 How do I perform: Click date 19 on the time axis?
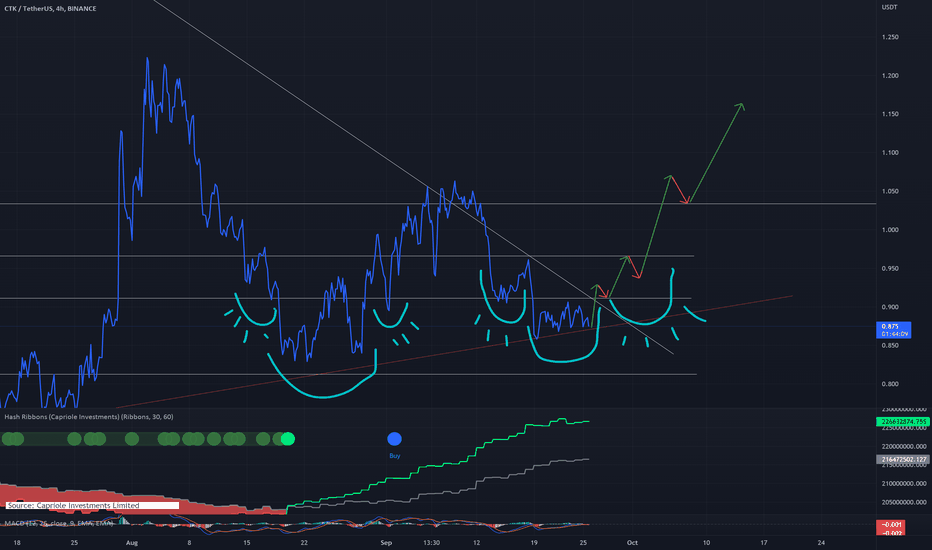[x=534, y=542]
